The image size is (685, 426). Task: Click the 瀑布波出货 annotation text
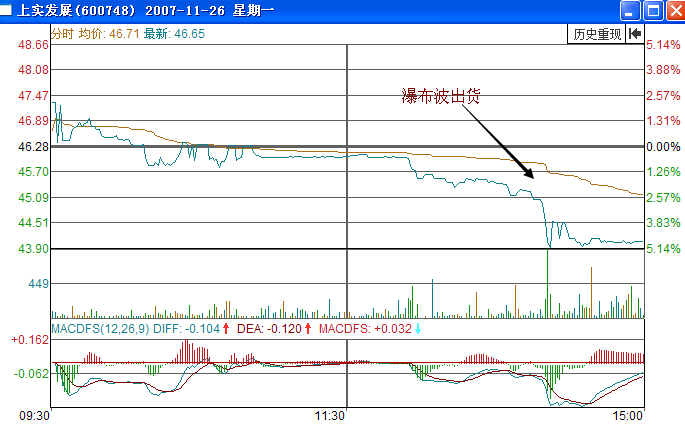[x=435, y=96]
